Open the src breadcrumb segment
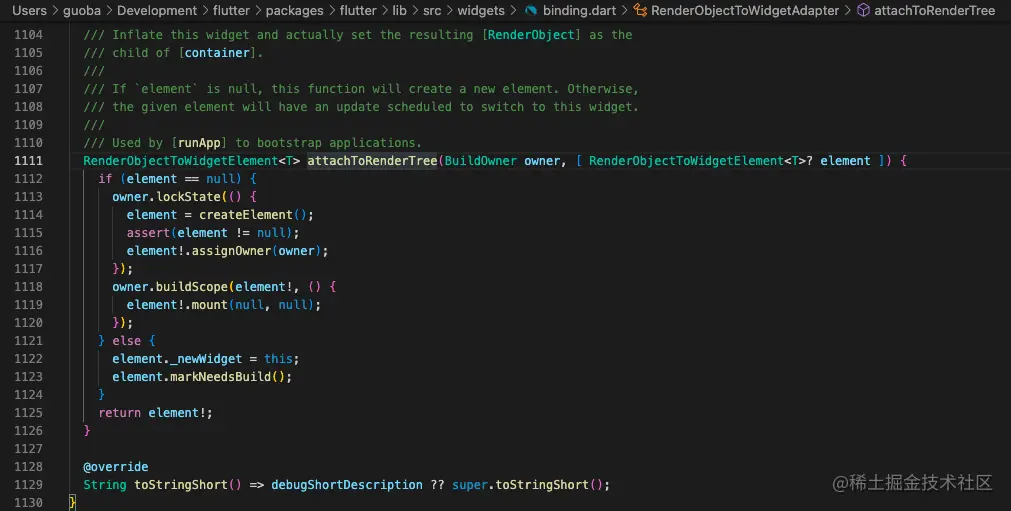The image size is (1011, 511). 432,10
